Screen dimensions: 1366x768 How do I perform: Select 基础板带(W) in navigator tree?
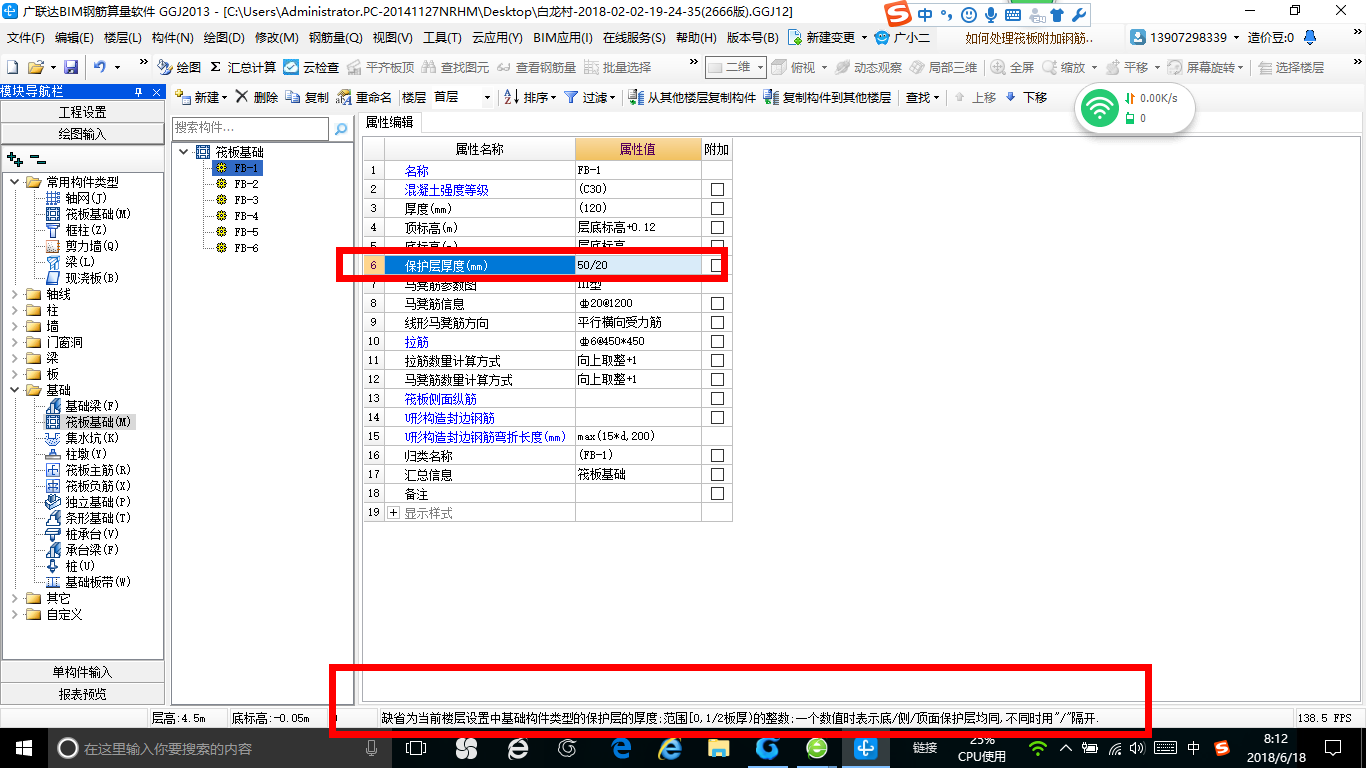tap(88, 582)
